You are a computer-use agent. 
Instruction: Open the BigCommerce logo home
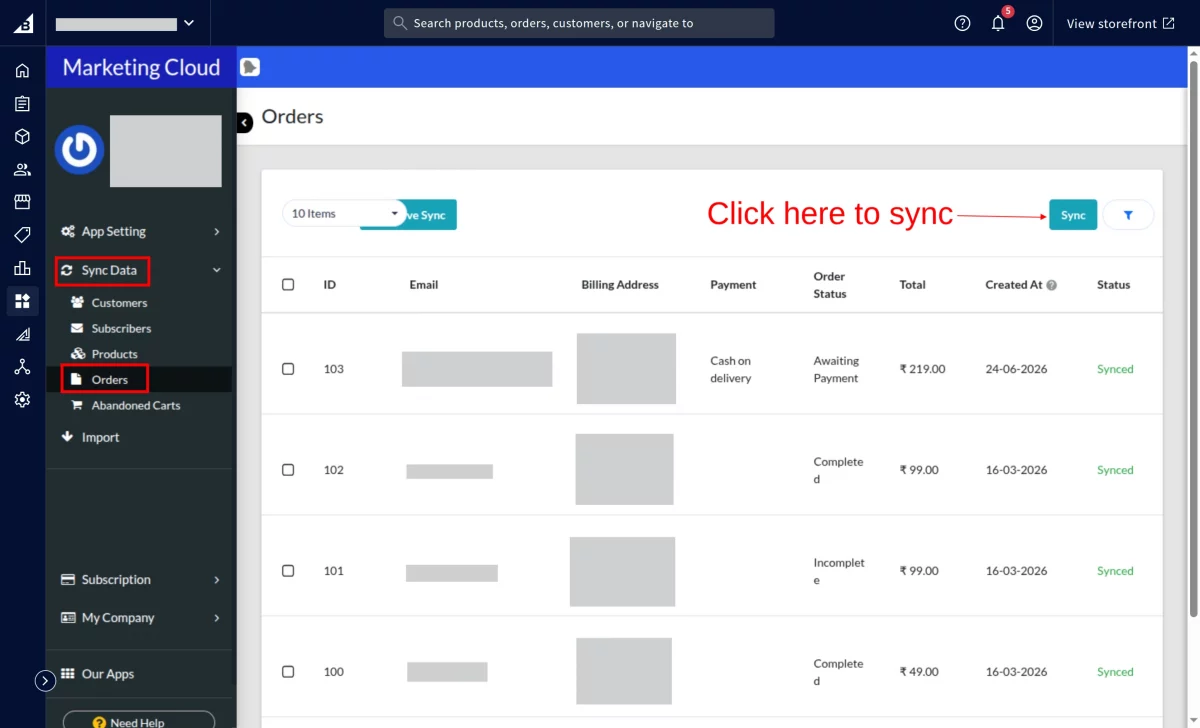pos(22,23)
